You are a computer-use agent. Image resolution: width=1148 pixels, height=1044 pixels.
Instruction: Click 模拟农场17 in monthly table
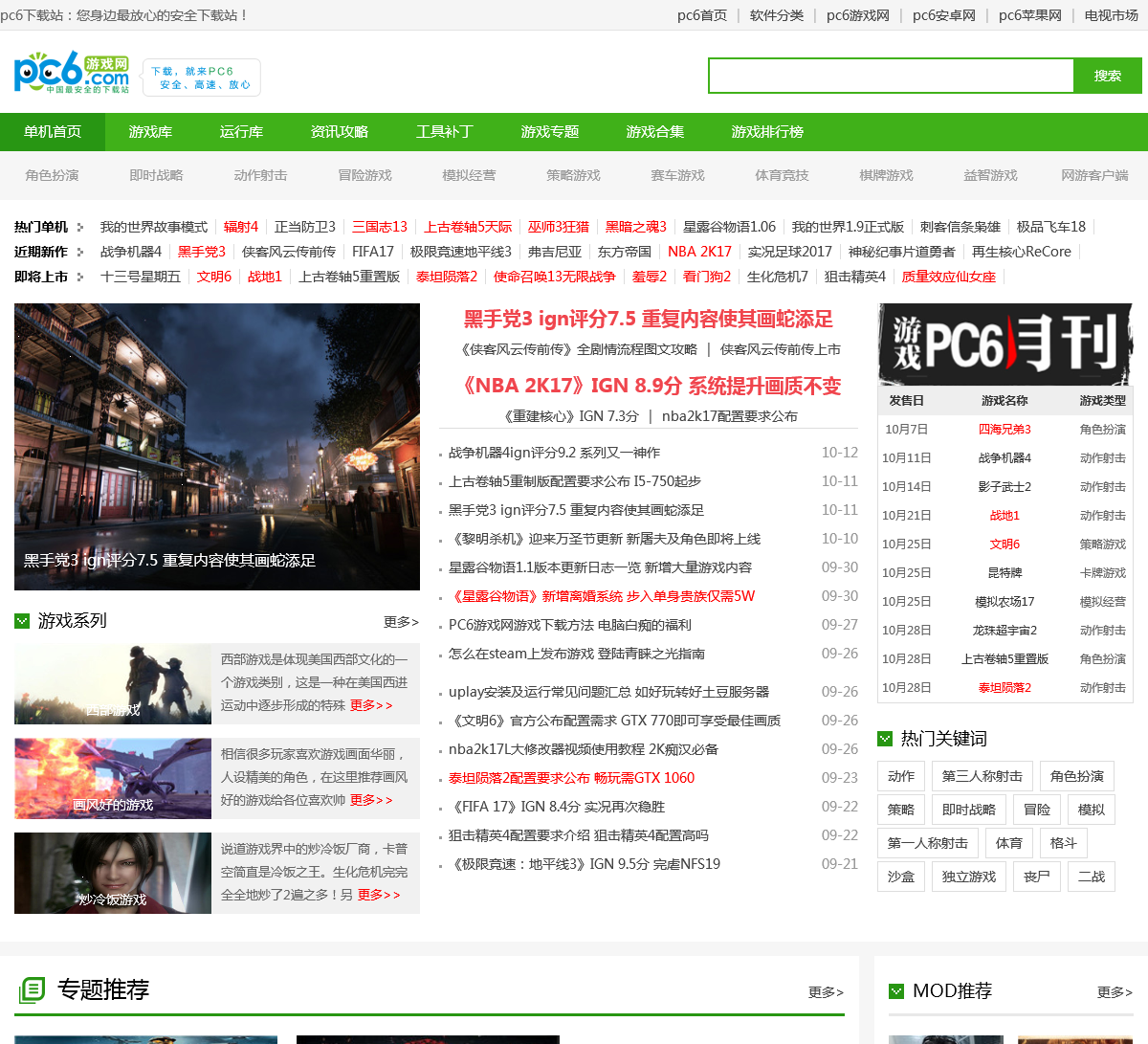(x=1004, y=602)
